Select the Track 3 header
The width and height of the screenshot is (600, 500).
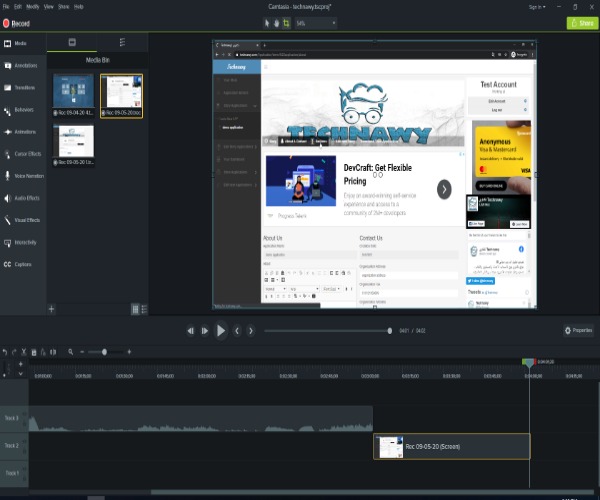point(14,419)
